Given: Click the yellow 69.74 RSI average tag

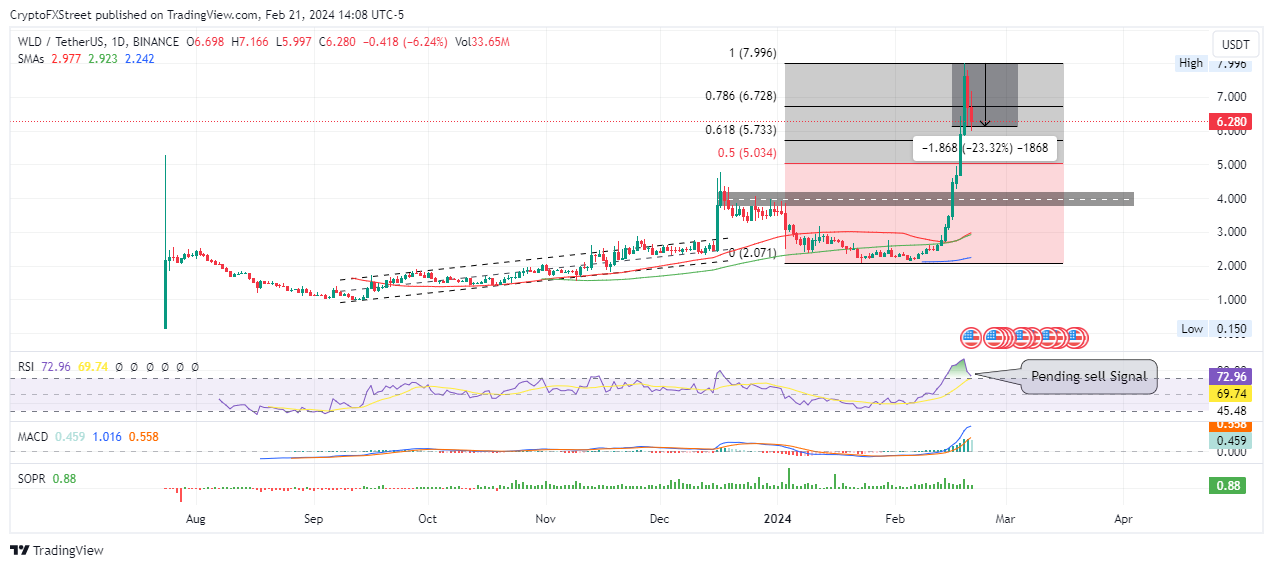Looking at the screenshot, I should coord(1228,394).
